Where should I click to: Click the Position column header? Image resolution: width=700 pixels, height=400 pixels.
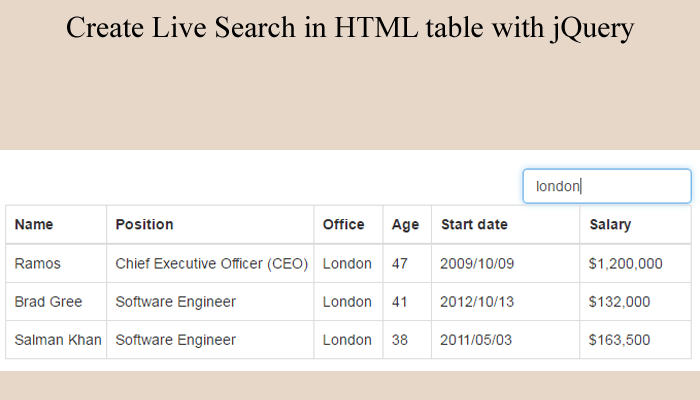pyautogui.click(x=144, y=225)
